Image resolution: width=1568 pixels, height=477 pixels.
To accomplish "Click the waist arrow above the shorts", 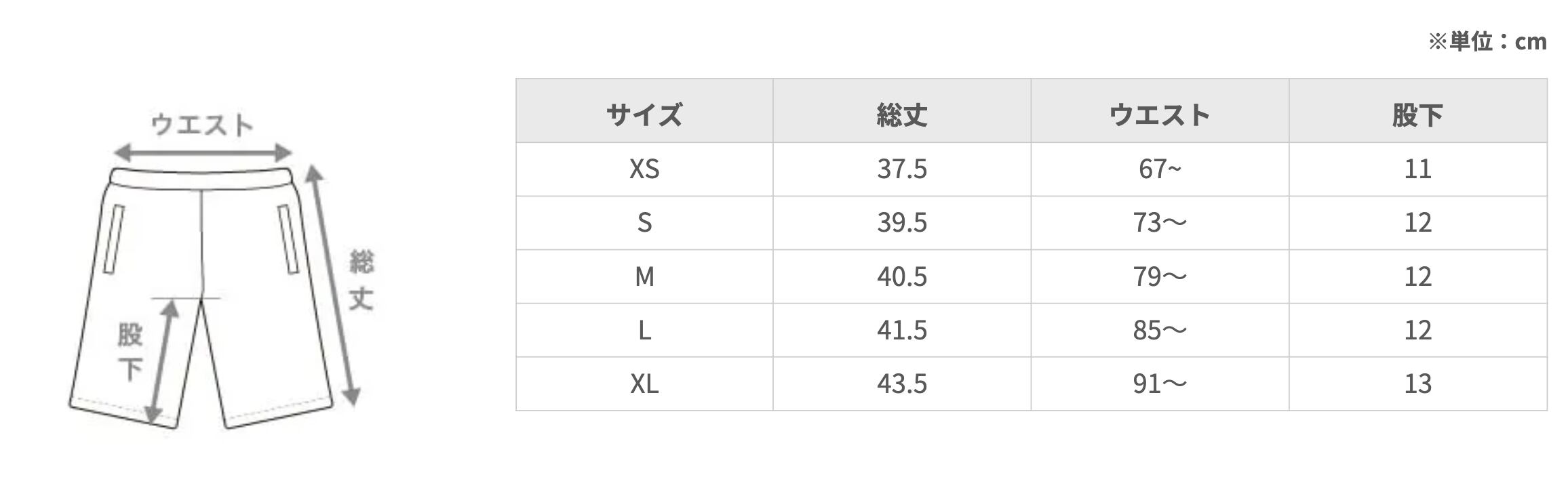I will tap(202, 152).
